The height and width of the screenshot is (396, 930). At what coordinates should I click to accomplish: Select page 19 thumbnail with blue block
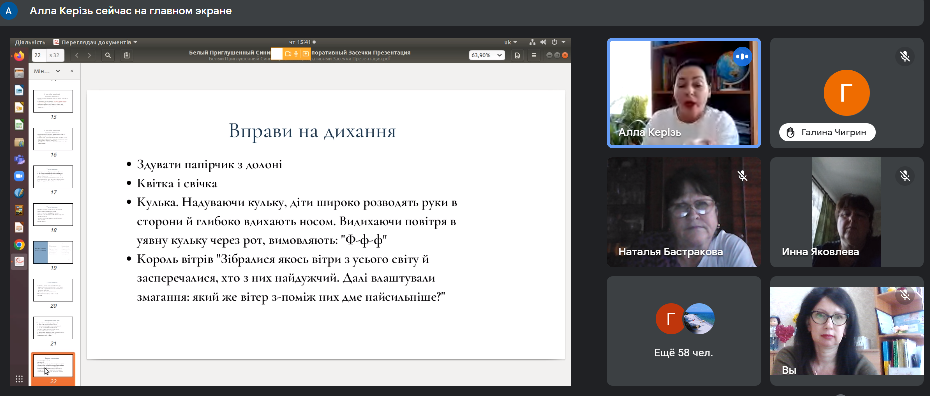[52, 252]
